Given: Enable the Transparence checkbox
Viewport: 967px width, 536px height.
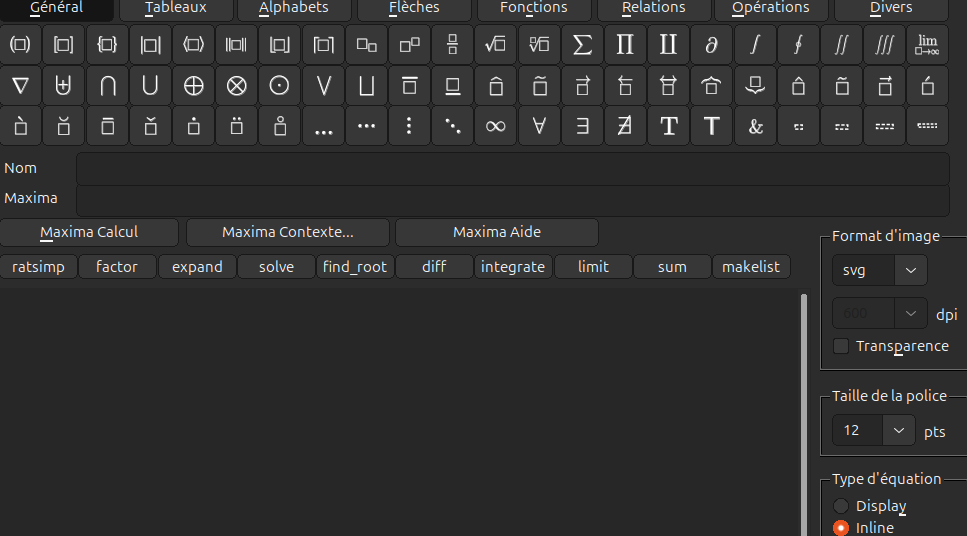Looking at the screenshot, I should pos(841,346).
